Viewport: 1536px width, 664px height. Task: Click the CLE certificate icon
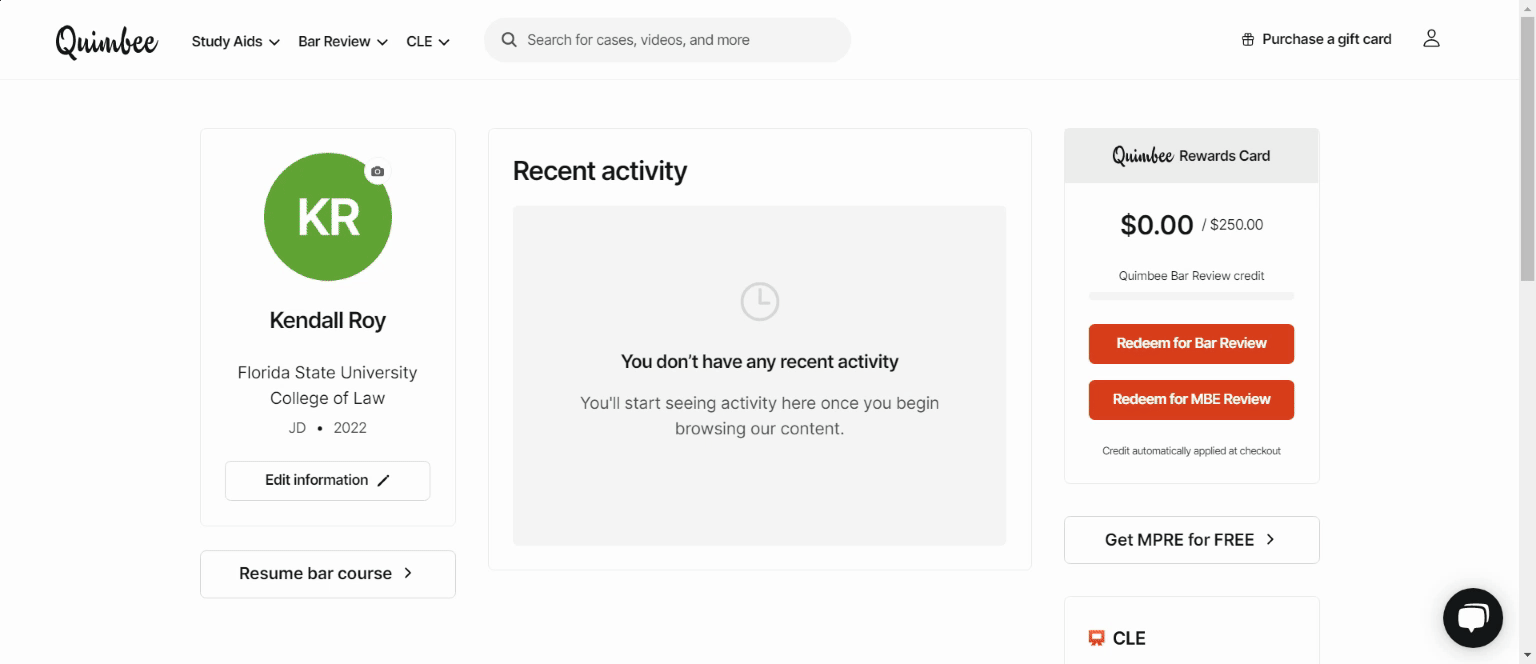(1096, 638)
